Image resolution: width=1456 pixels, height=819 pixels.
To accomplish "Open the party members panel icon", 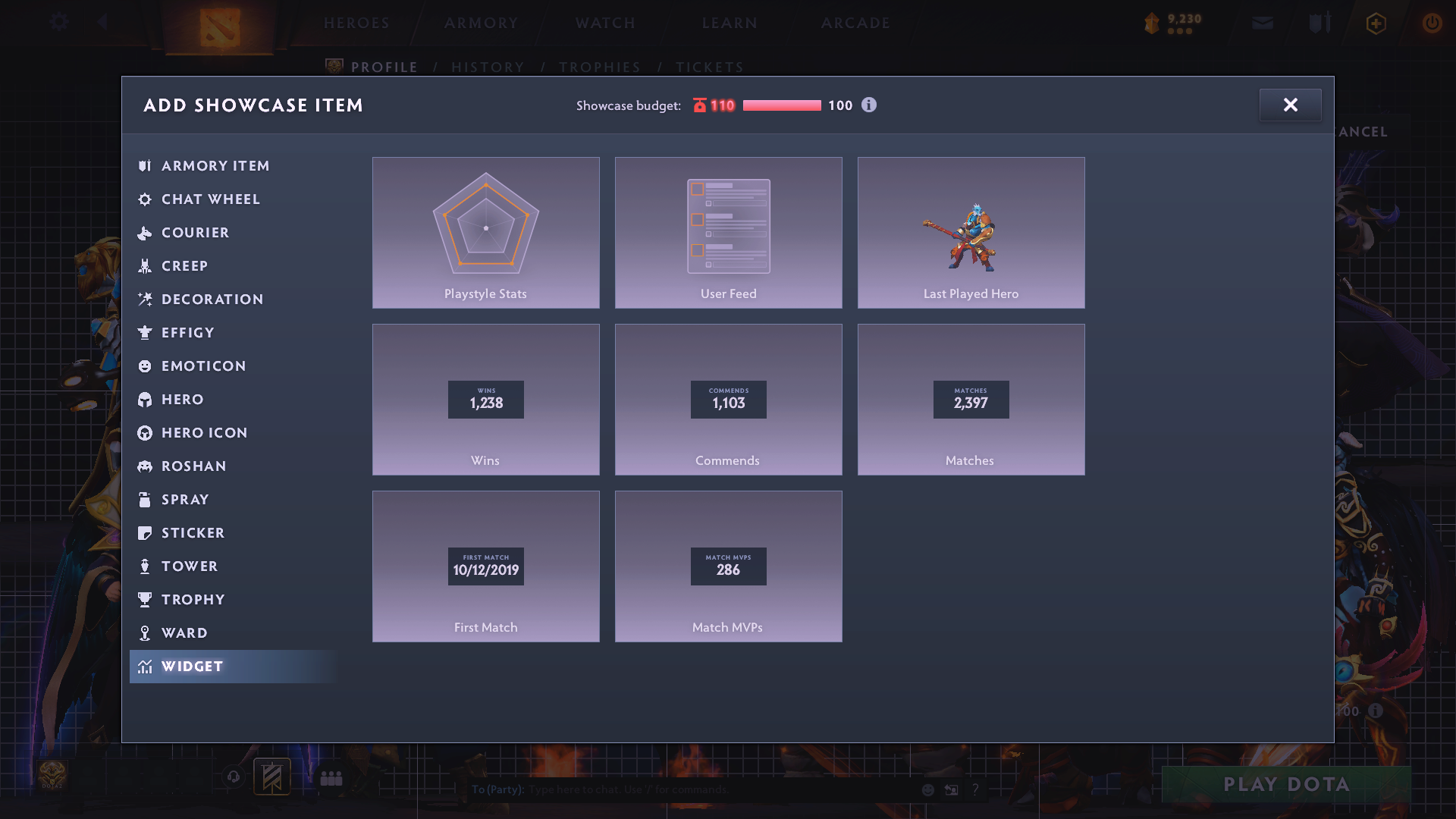I will click(331, 777).
